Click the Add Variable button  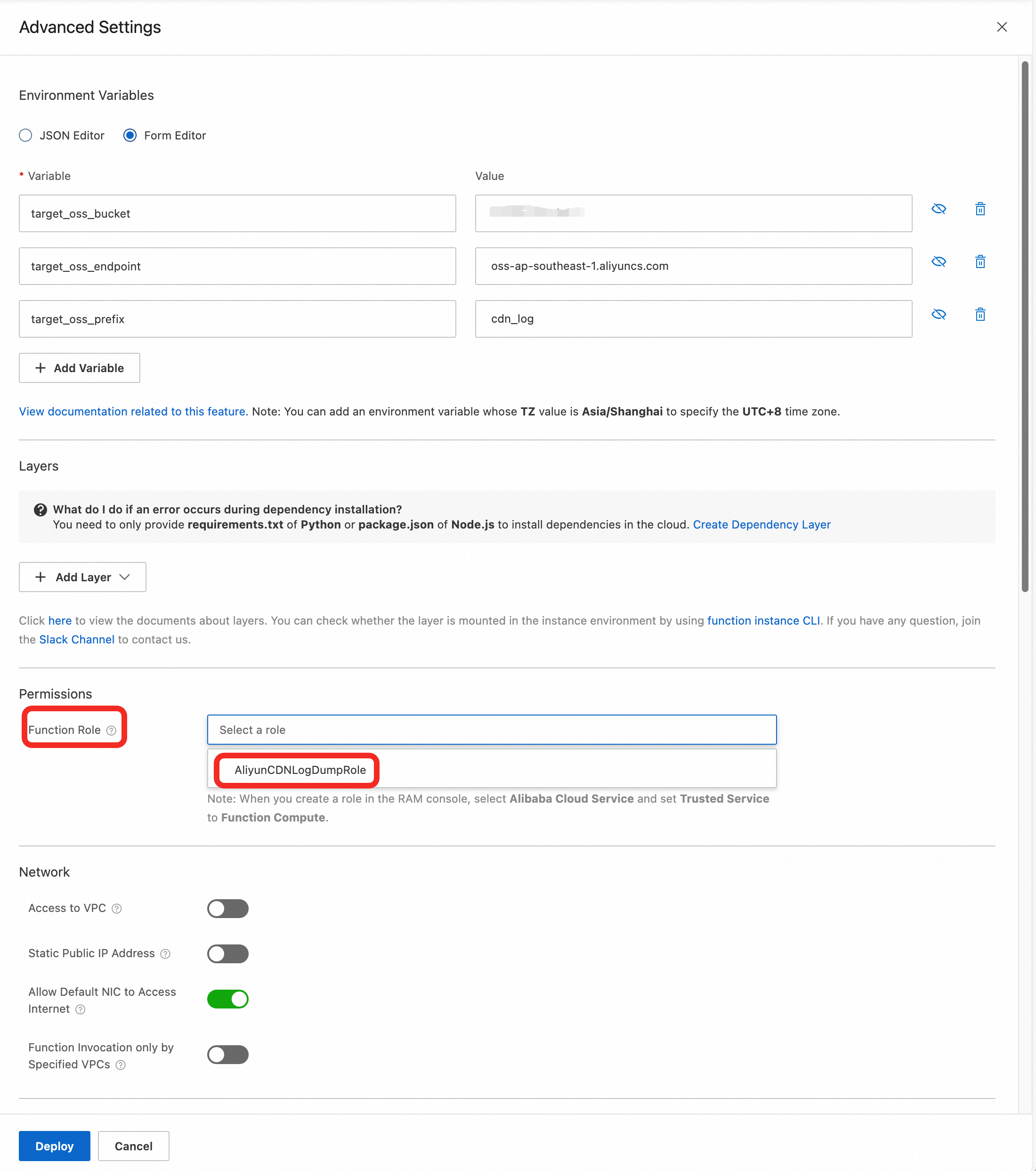80,368
